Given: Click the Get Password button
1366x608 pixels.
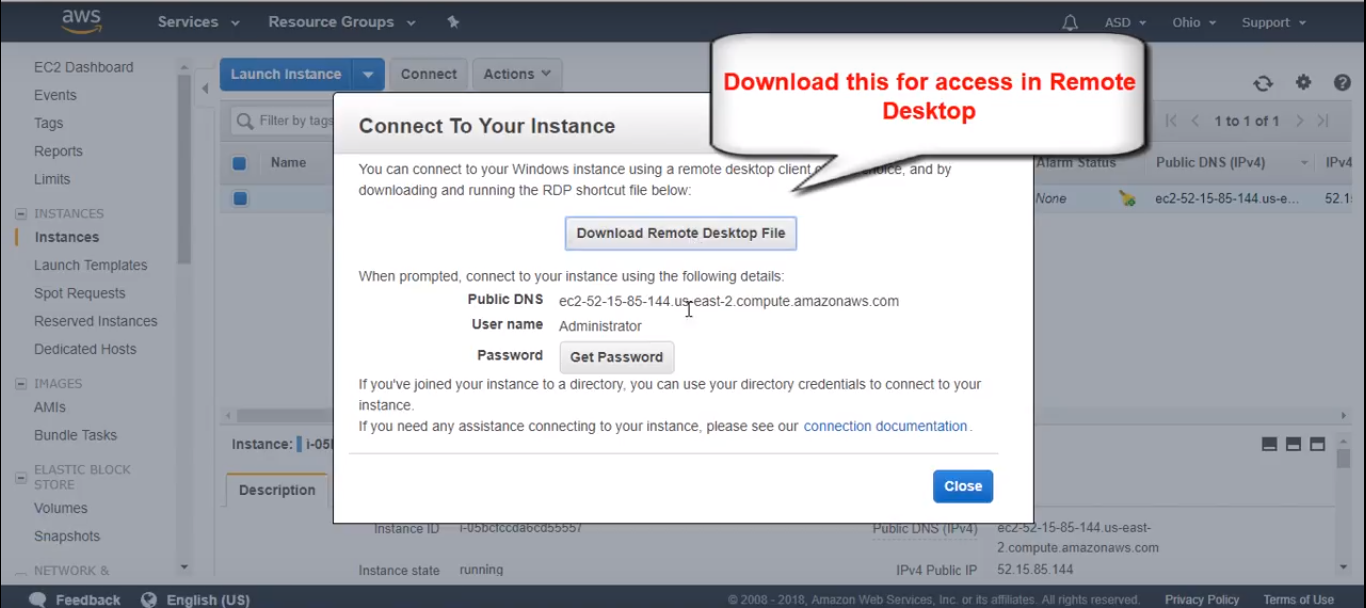Looking at the screenshot, I should click(x=616, y=357).
